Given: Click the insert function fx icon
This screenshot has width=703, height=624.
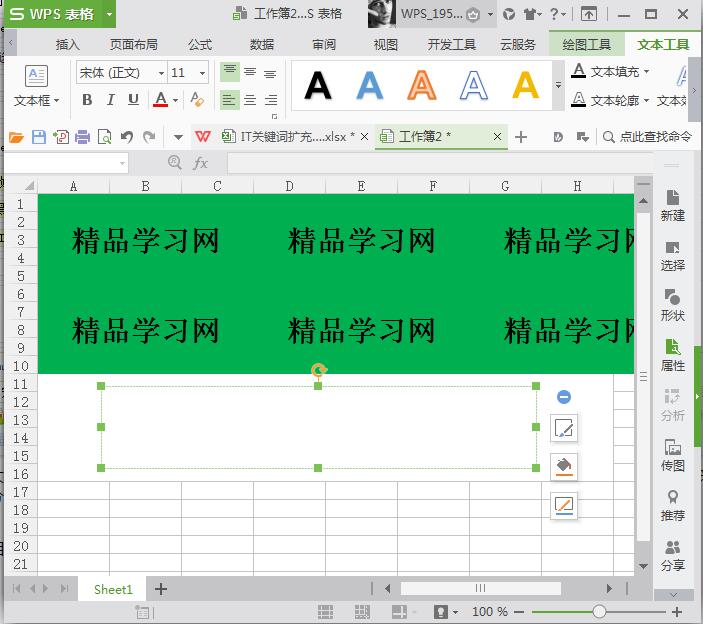Looking at the screenshot, I should click(200, 163).
